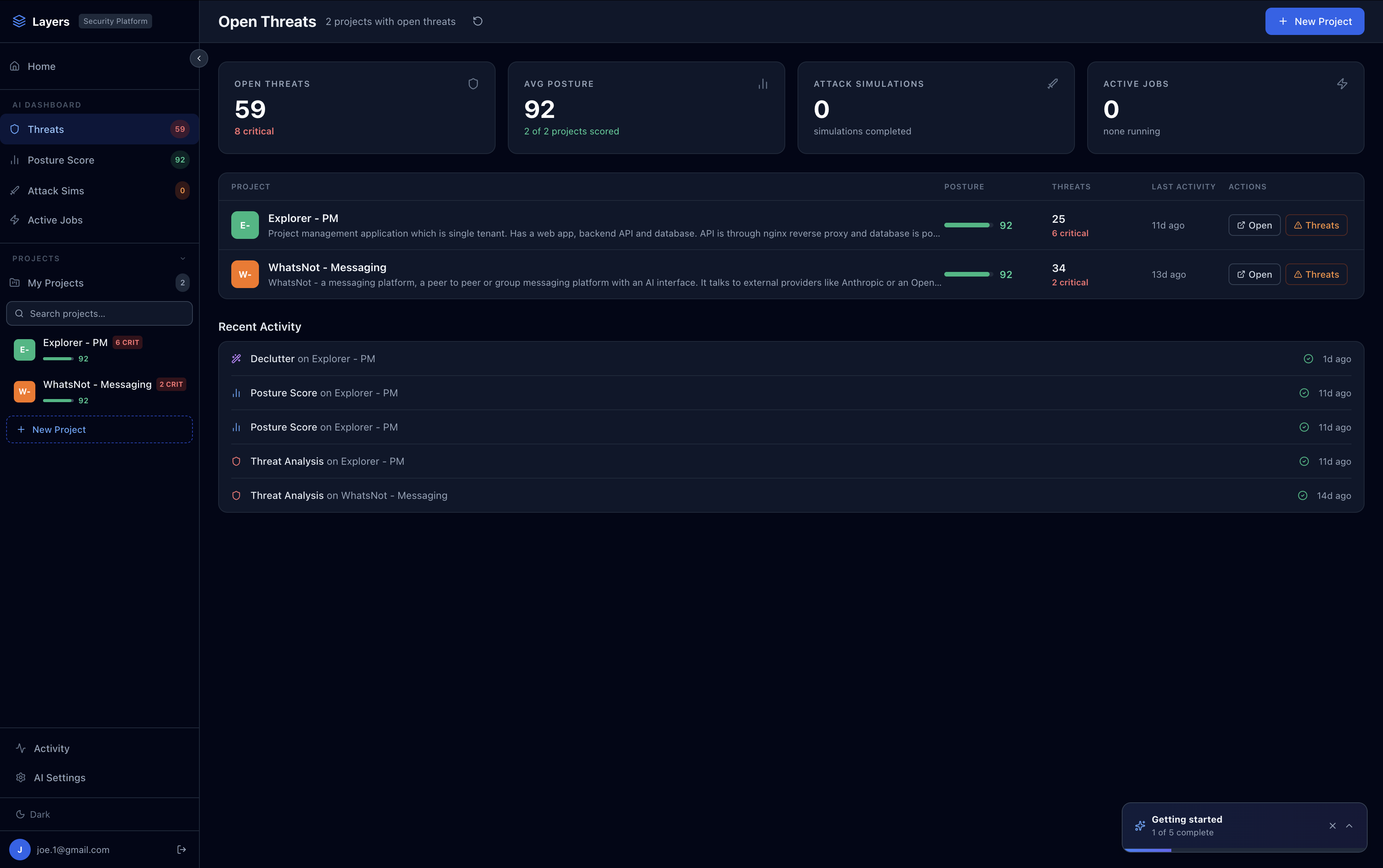Screen dimensions: 1383x868
Task: Open My Projects in the sidebar
Action: pyautogui.click(x=99, y=282)
